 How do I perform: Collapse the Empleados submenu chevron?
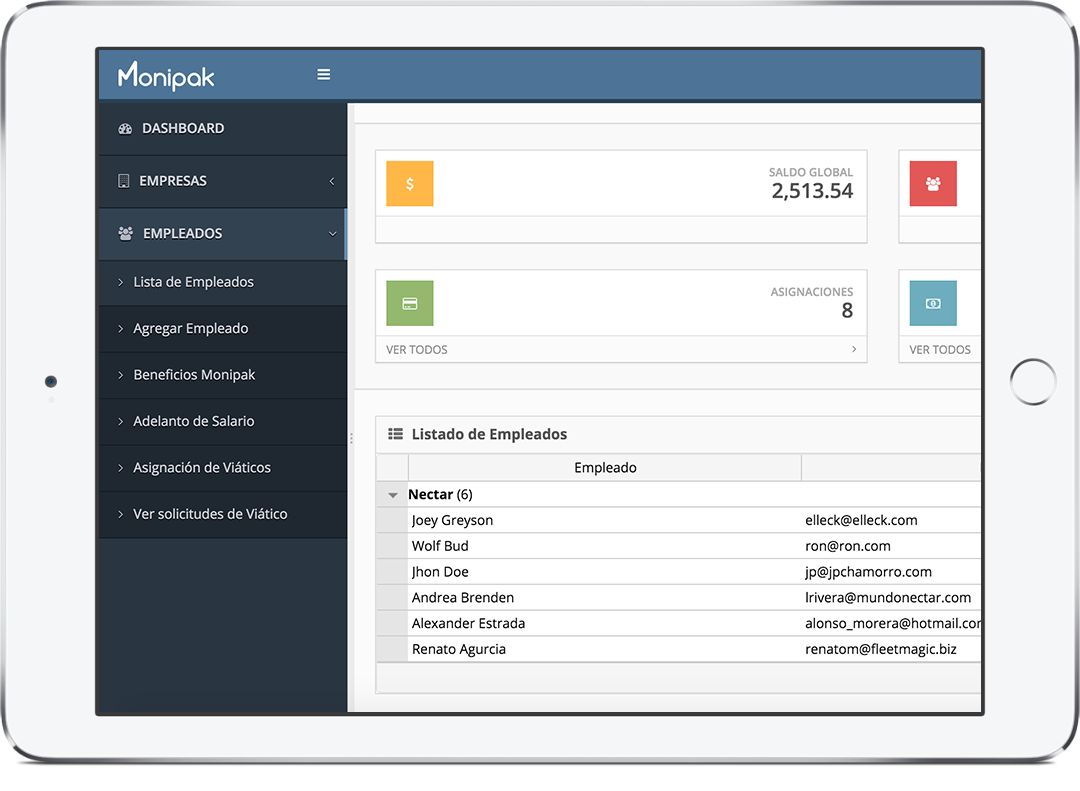point(333,234)
